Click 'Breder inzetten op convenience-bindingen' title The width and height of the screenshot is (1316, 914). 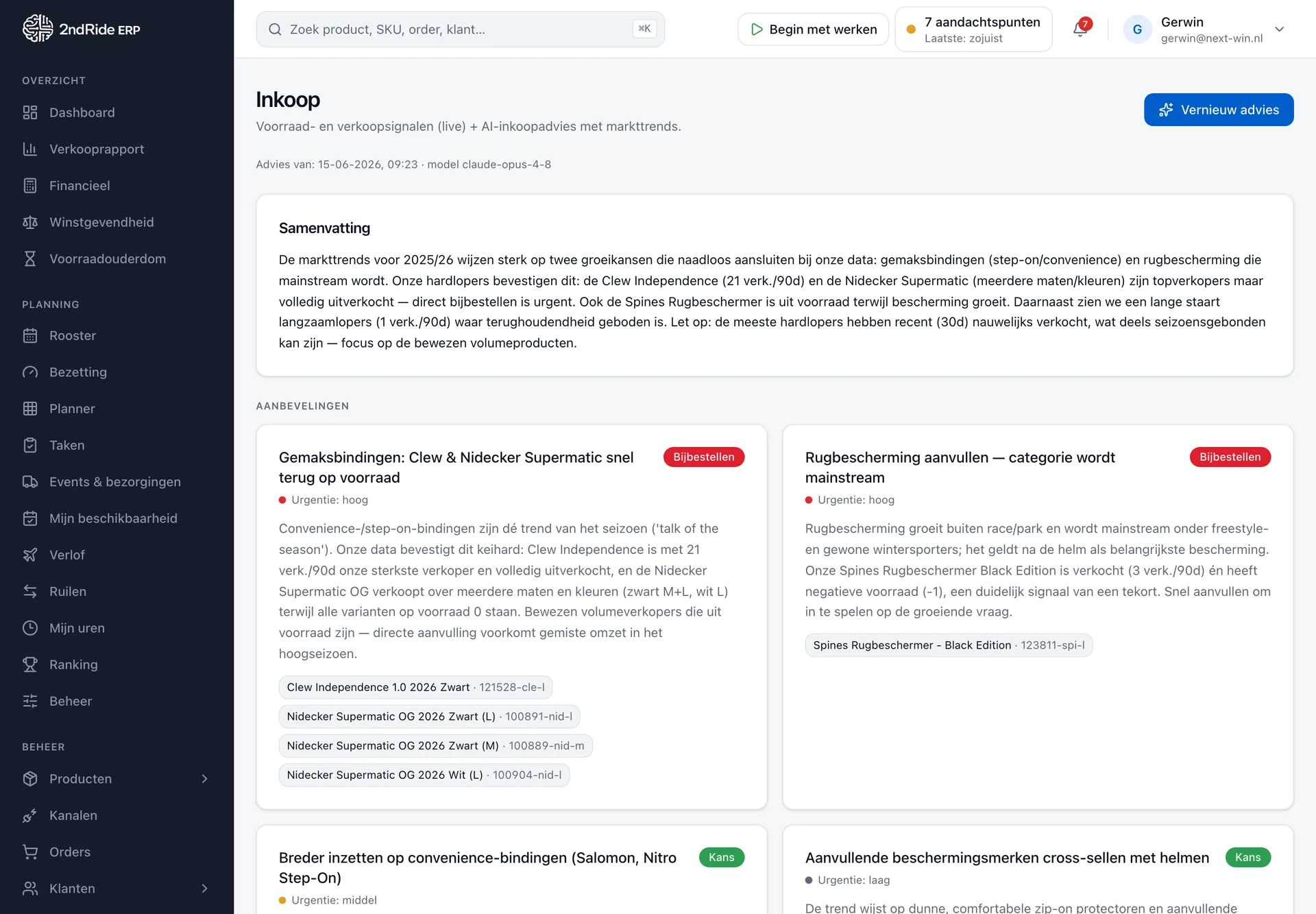(478, 868)
